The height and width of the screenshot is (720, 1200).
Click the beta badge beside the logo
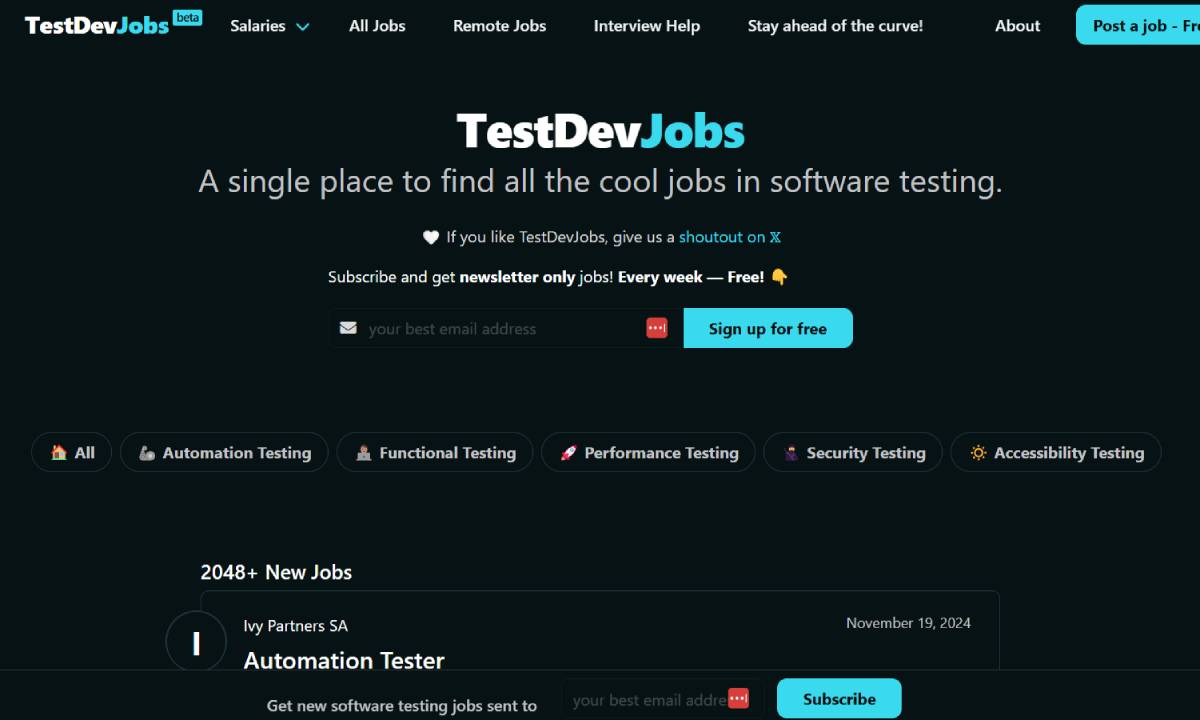(187, 17)
